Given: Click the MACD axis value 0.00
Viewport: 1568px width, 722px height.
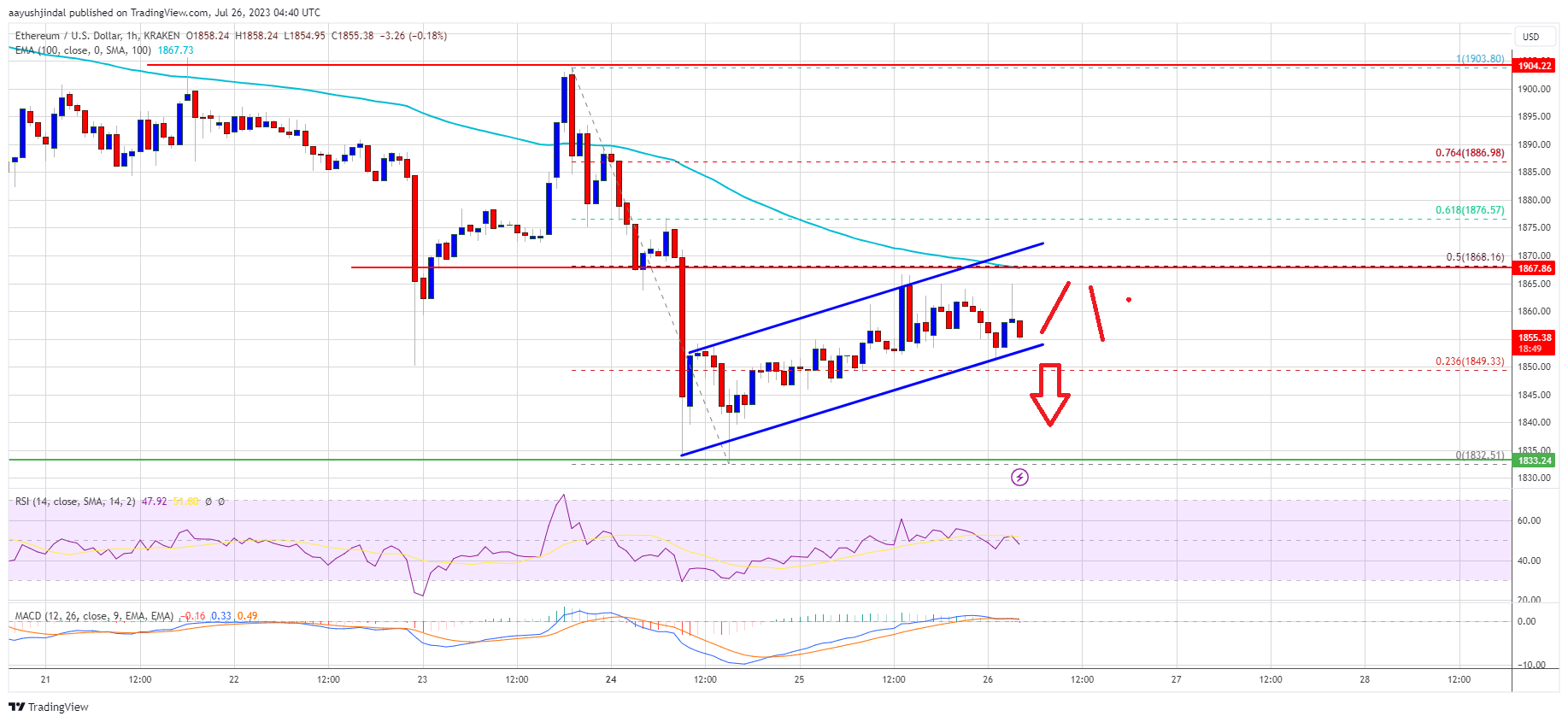Looking at the screenshot, I should pyautogui.click(x=1526, y=621).
